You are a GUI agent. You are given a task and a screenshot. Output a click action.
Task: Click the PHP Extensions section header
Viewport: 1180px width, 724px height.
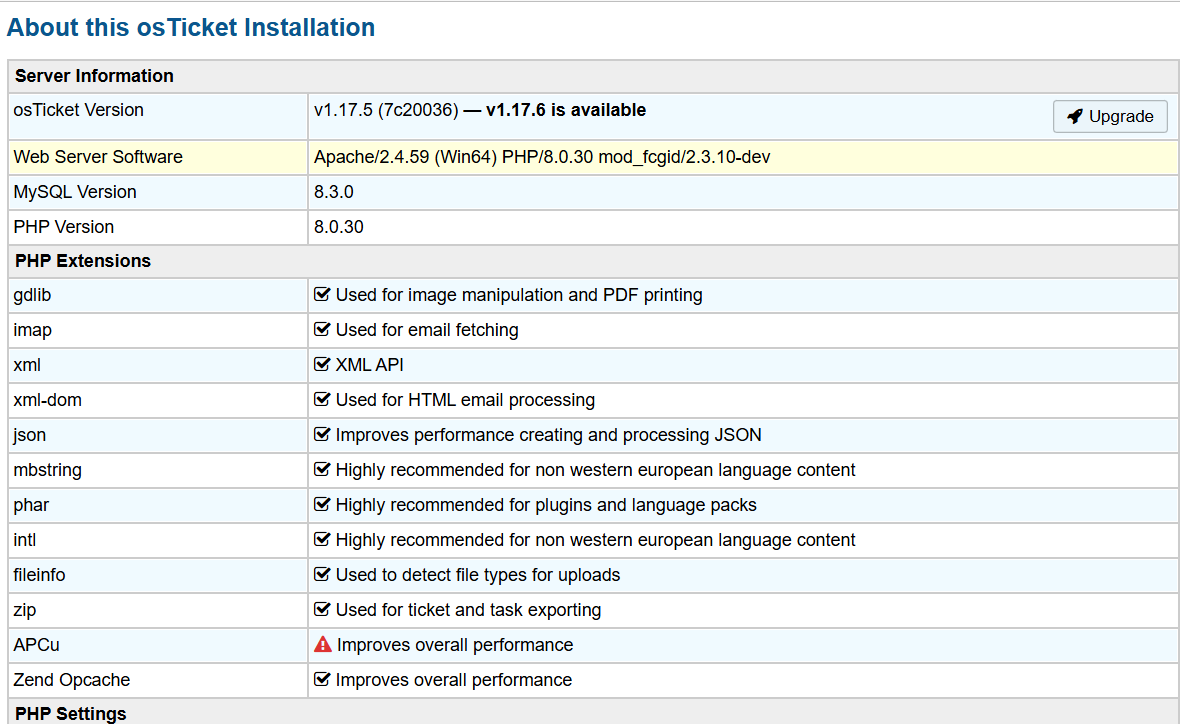83,261
